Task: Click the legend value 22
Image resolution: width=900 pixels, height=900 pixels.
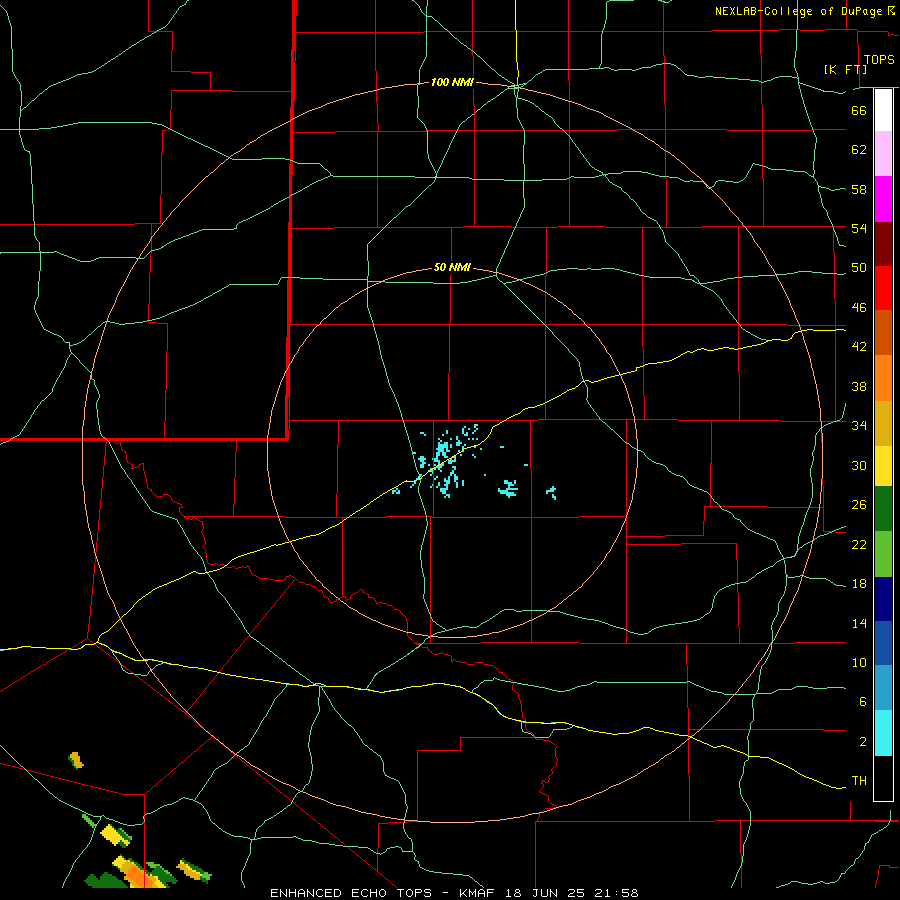Action: 859,544
